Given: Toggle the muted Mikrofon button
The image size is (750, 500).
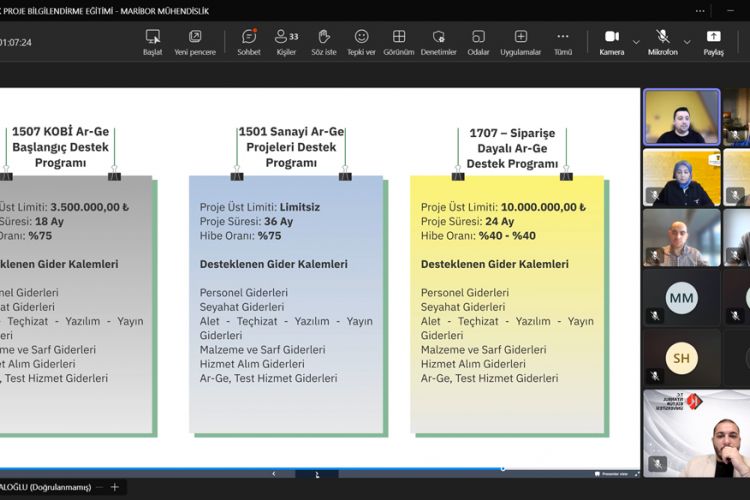Looking at the screenshot, I should [x=662, y=42].
